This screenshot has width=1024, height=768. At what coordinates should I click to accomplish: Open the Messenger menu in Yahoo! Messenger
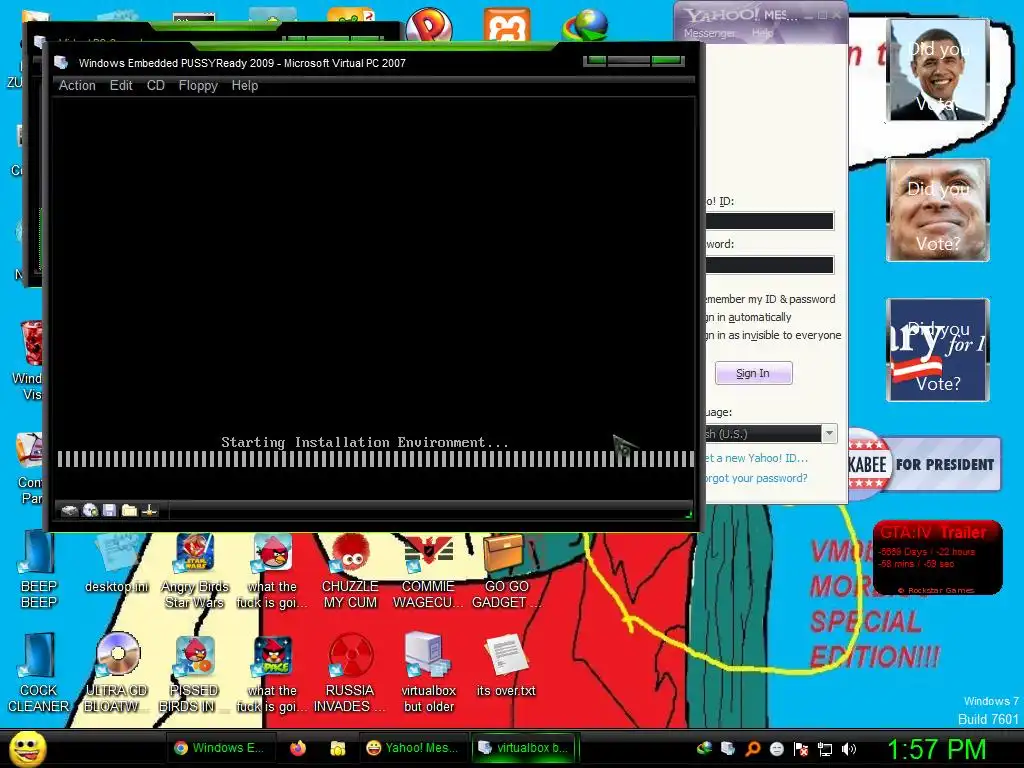709,33
